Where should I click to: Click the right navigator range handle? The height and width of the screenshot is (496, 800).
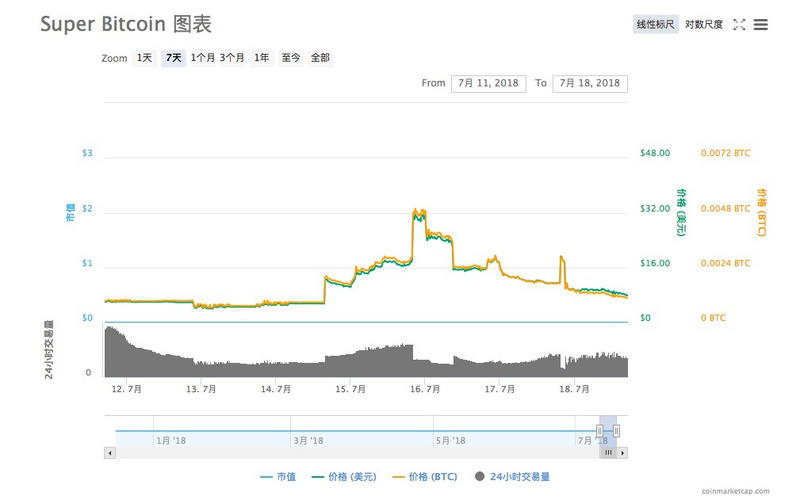616,431
